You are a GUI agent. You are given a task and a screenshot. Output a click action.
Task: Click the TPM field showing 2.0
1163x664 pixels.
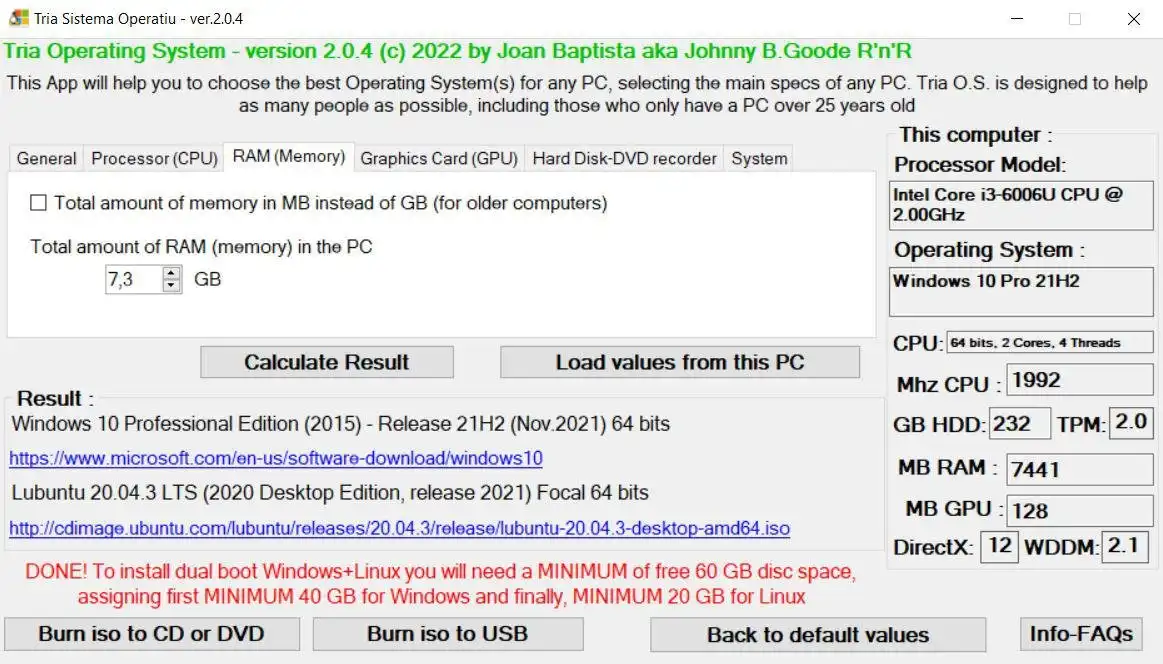pyautogui.click(x=1131, y=423)
